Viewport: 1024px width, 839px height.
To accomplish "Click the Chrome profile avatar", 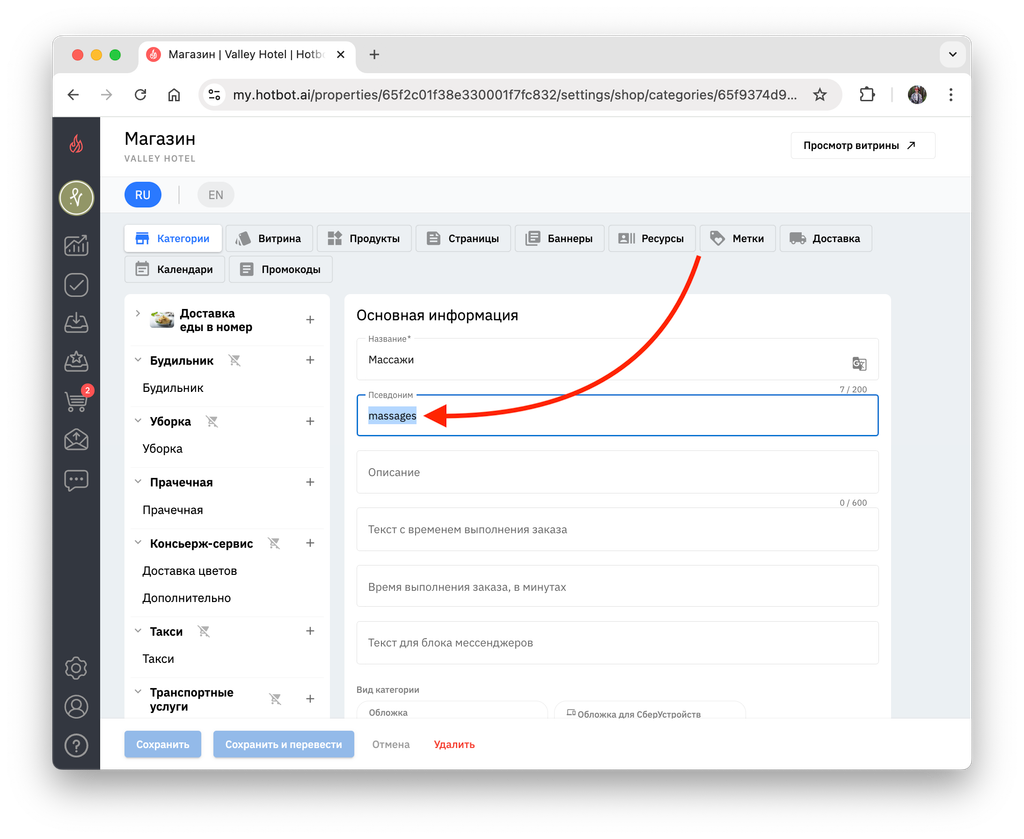I will pos(917,95).
